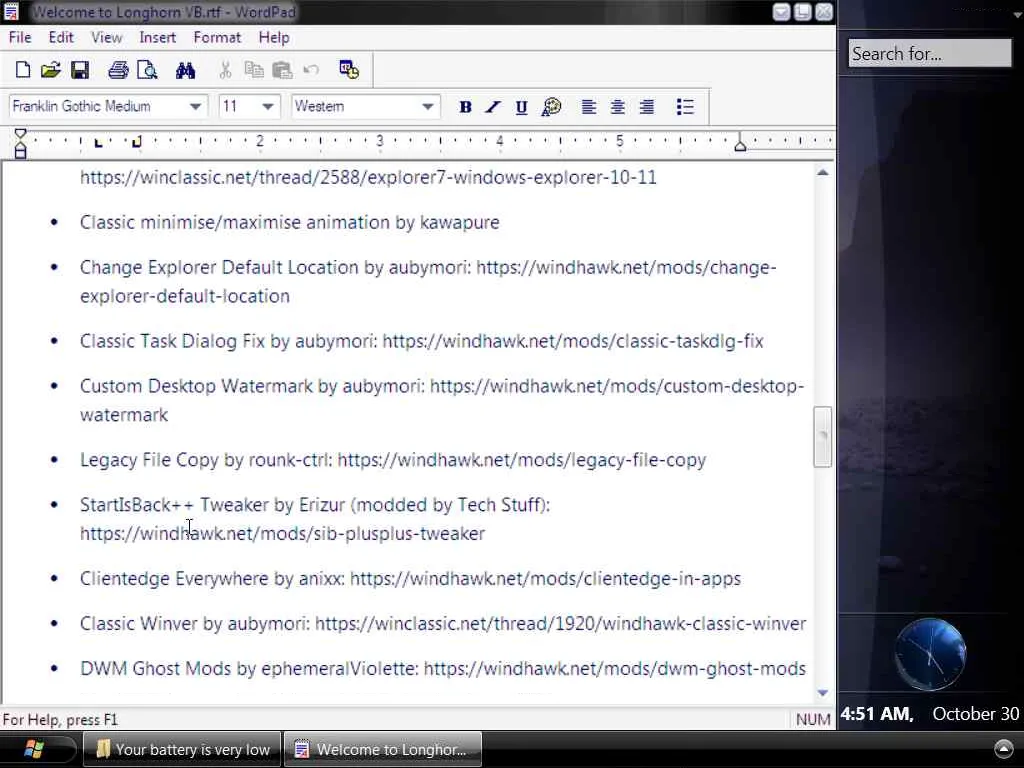Screen dimensions: 1024x768
Task: Open the Edit menu
Action: coord(61,37)
